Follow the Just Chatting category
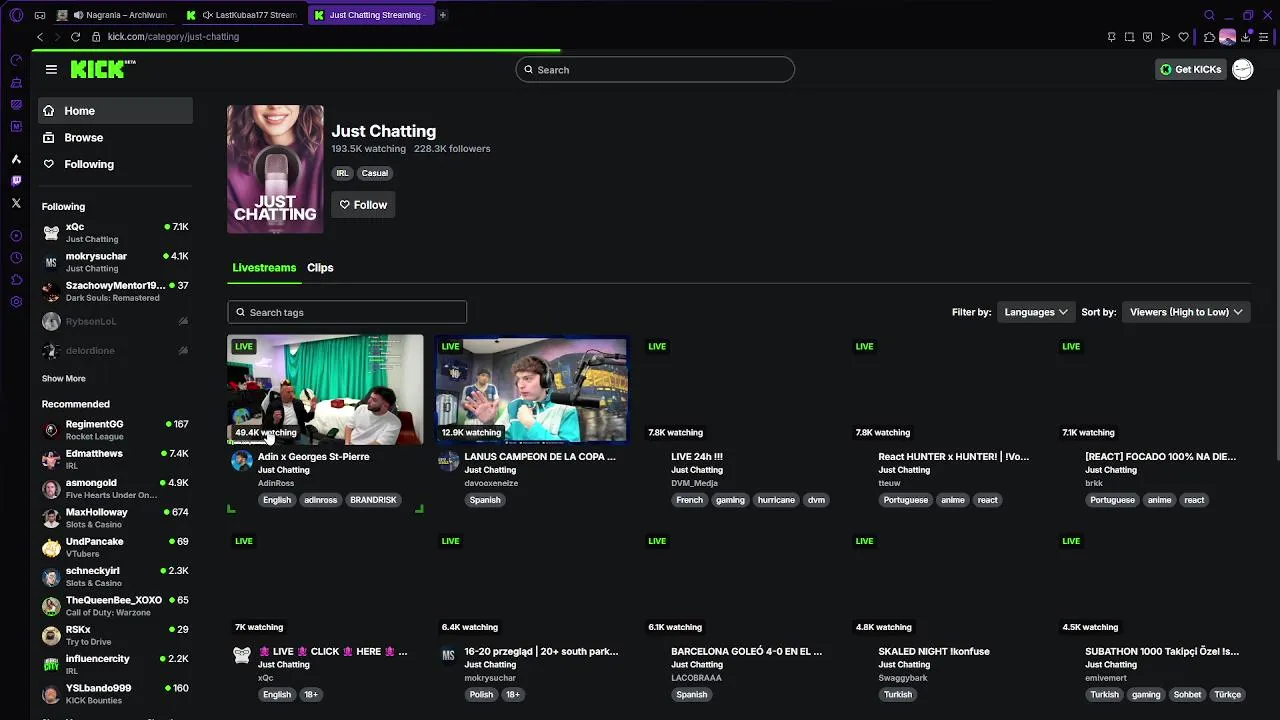 click(x=363, y=205)
